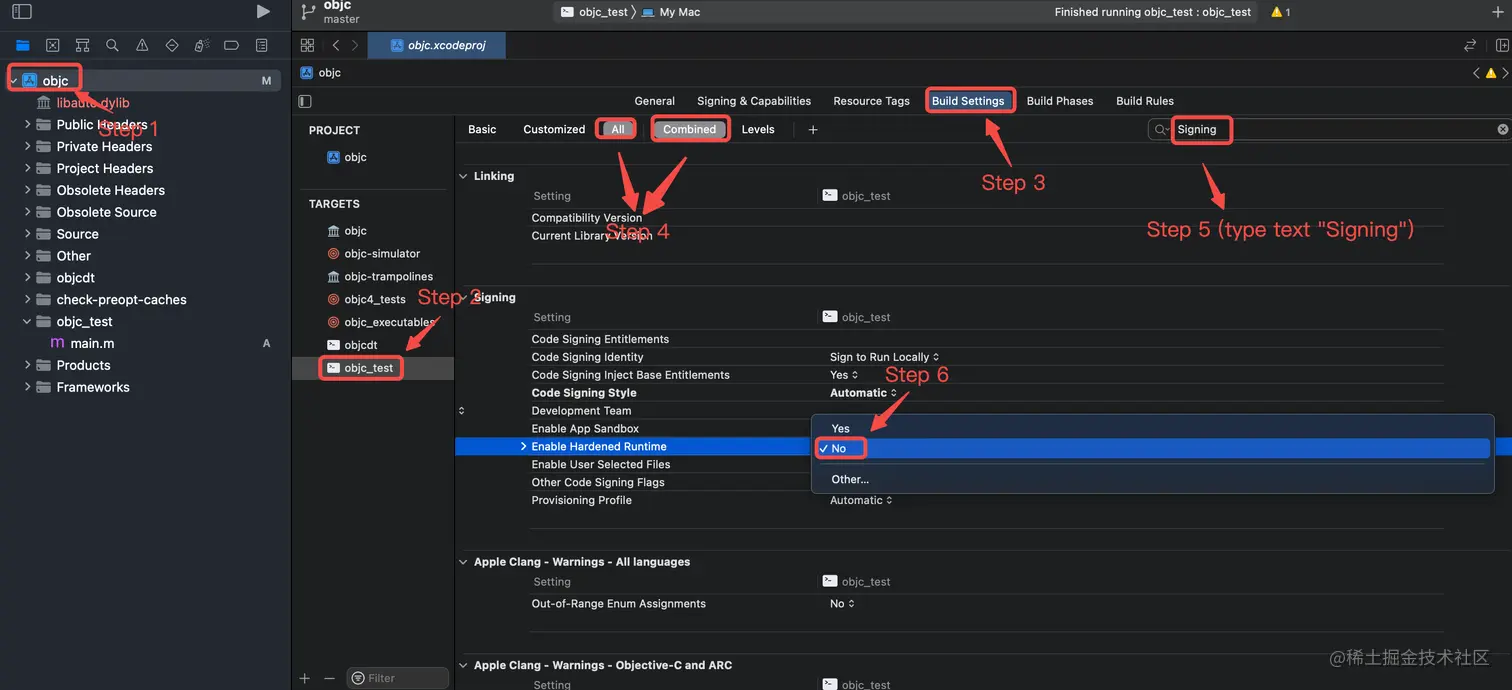Image resolution: width=1512 pixels, height=690 pixels.
Task: Expand the Enable Hardened Runtime row
Action: tap(523, 446)
